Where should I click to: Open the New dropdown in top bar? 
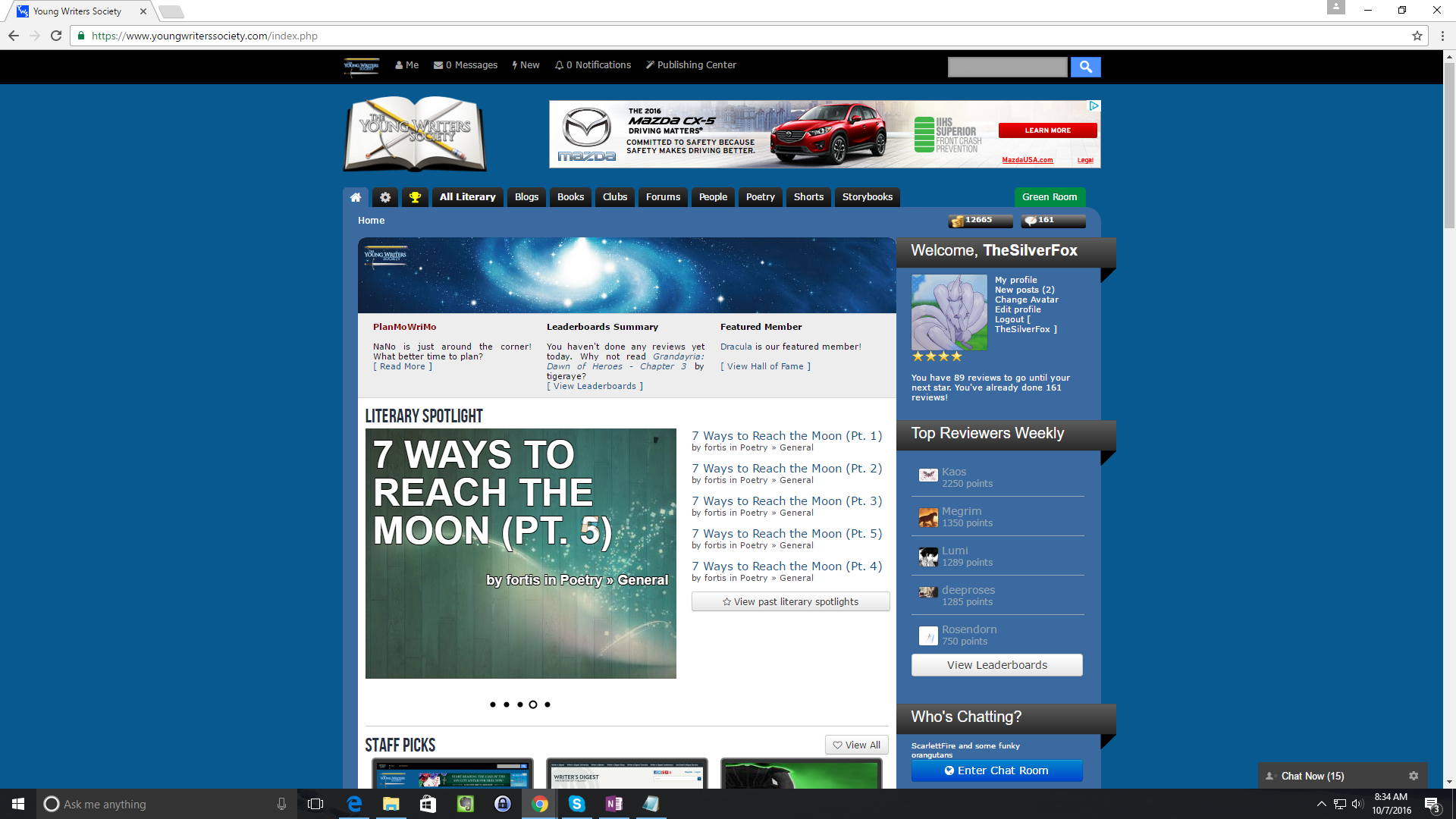526,65
